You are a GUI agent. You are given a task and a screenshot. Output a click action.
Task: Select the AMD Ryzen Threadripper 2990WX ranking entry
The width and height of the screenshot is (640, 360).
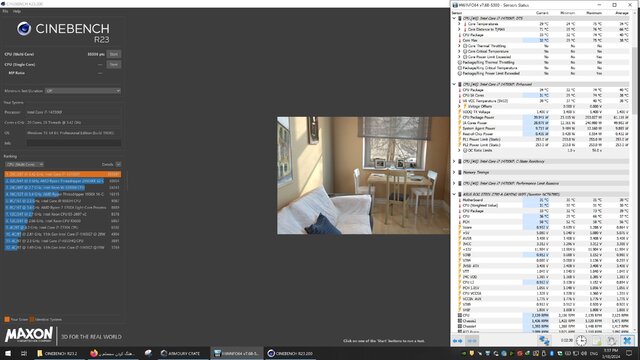[x=63, y=181]
